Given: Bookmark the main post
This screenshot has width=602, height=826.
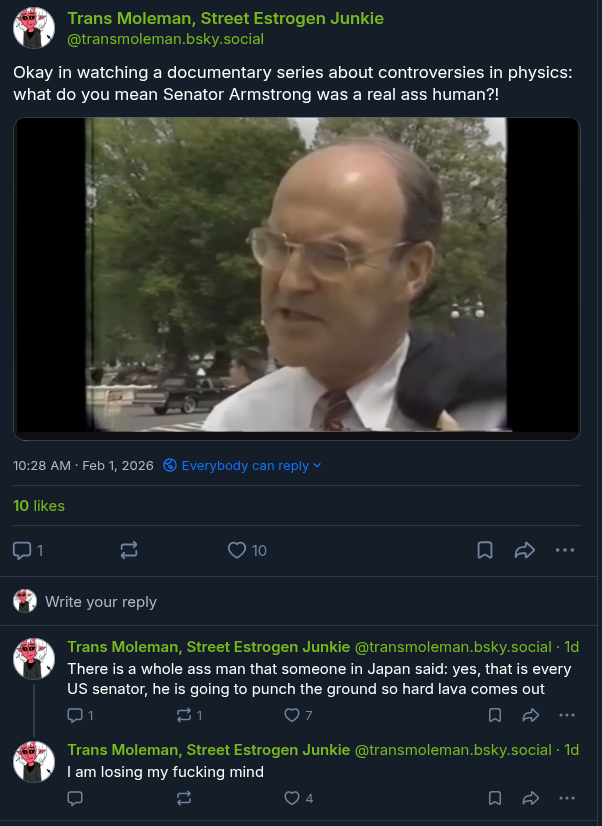Looking at the screenshot, I should pos(485,550).
